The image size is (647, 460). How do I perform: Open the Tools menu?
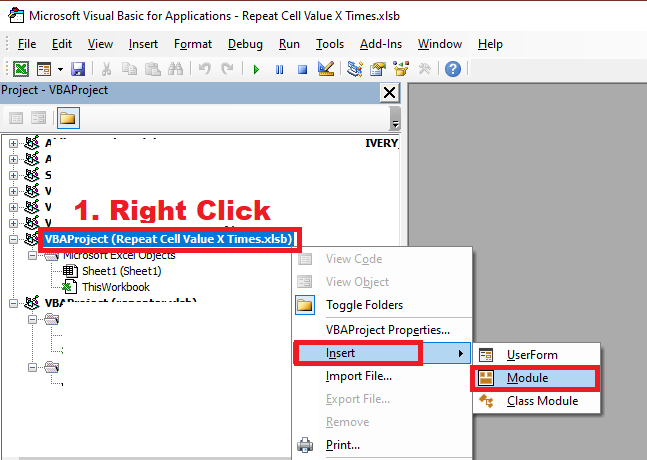pyautogui.click(x=330, y=44)
